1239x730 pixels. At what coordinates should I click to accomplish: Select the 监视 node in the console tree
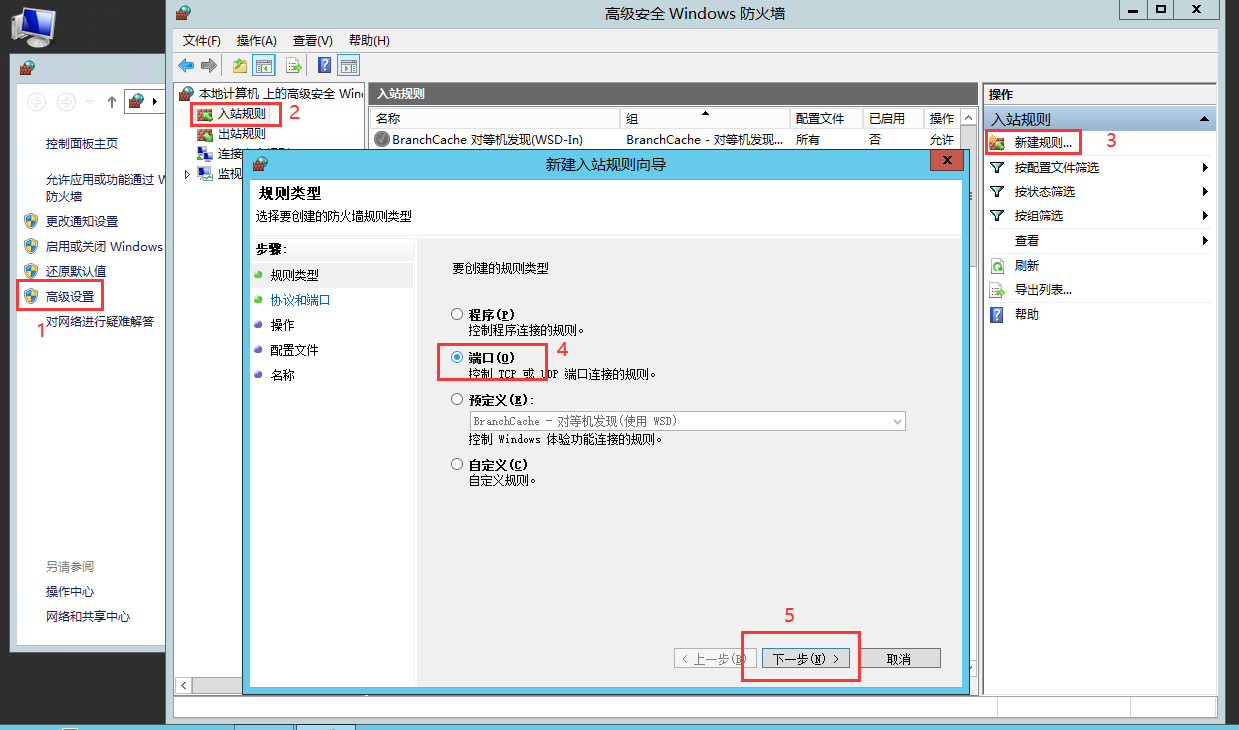[230, 174]
